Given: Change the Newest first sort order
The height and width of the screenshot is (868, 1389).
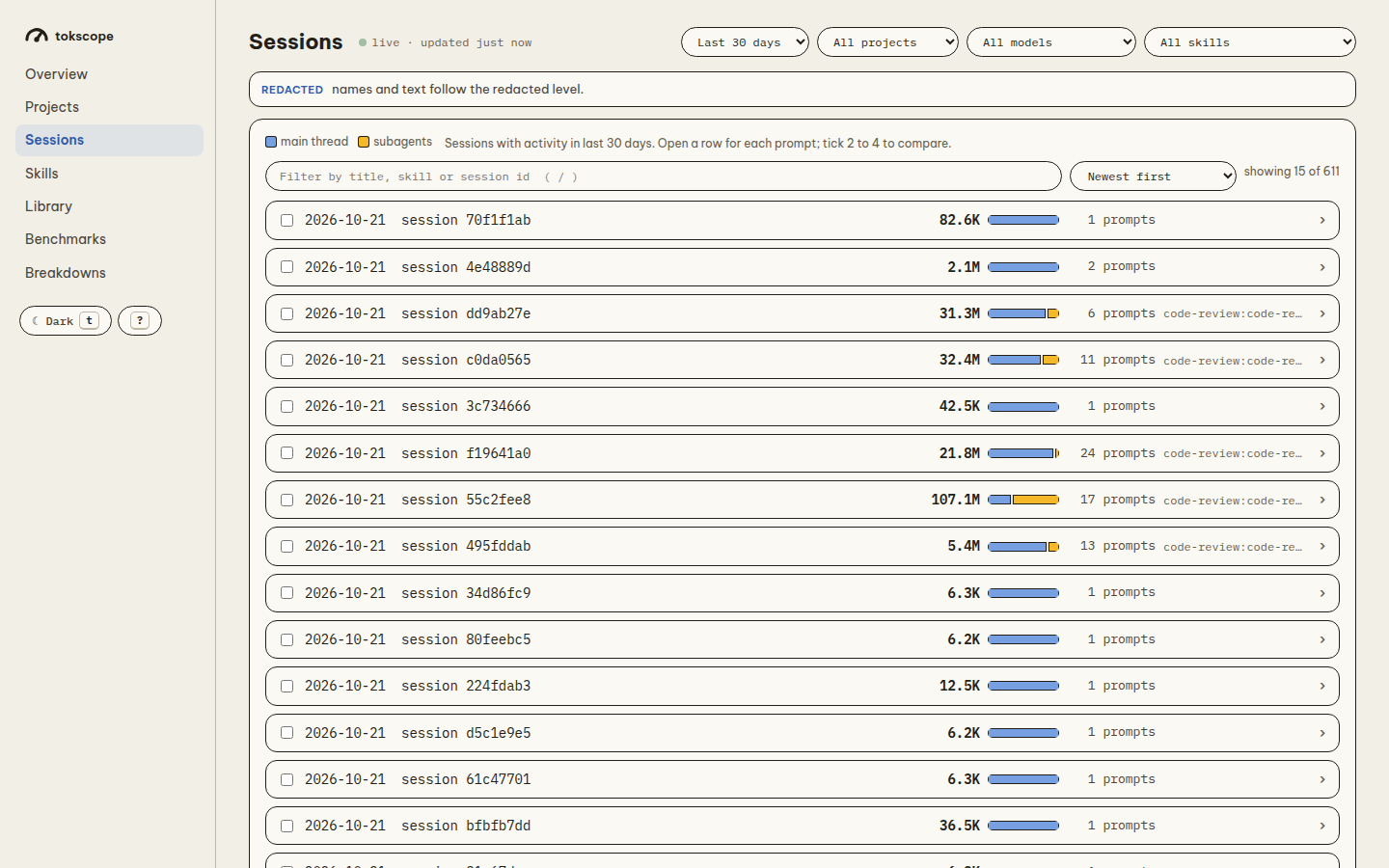Looking at the screenshot, I should tap(1153, 176).
